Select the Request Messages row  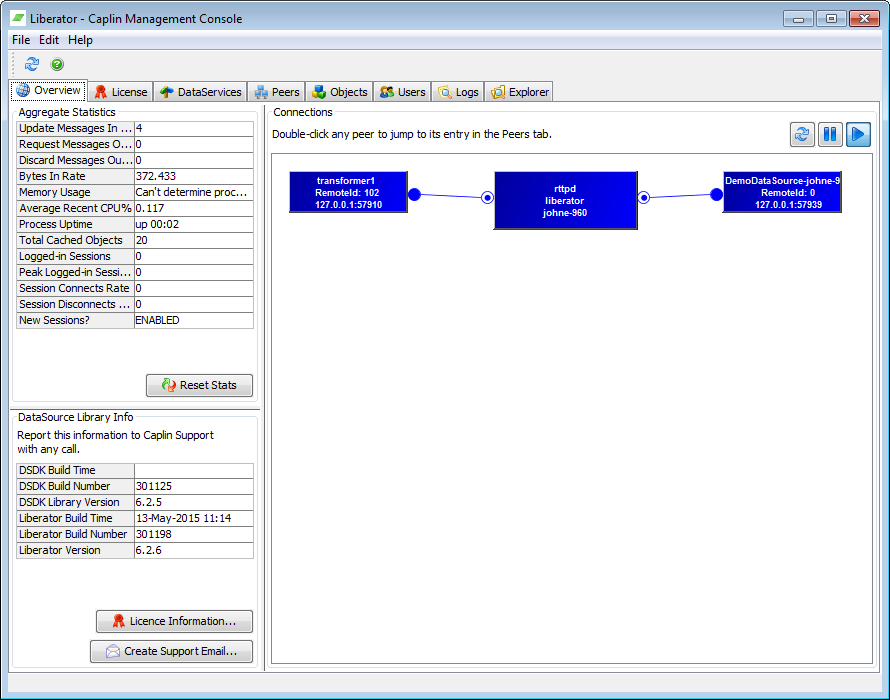[x=135, y=144]
